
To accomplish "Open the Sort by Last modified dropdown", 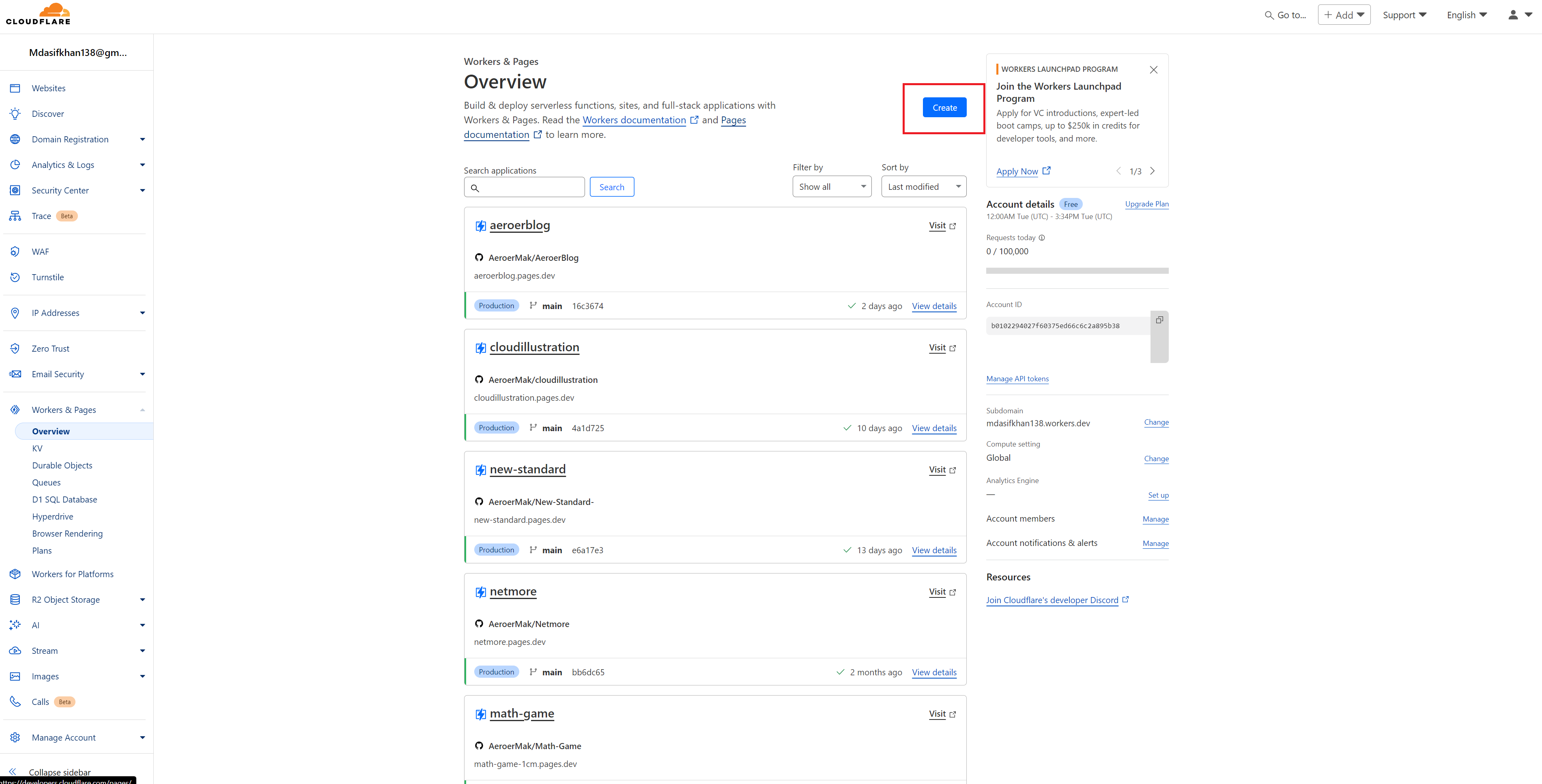I will [924, 187].
